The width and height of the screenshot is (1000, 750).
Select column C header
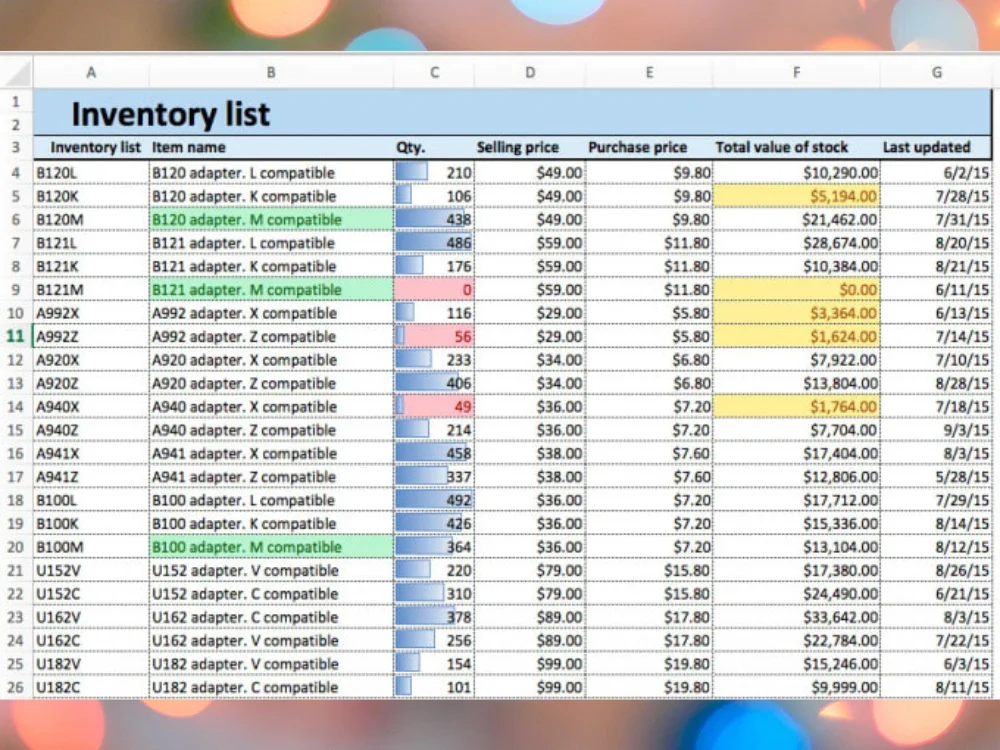pyautogui.click(x=434, y=72)
